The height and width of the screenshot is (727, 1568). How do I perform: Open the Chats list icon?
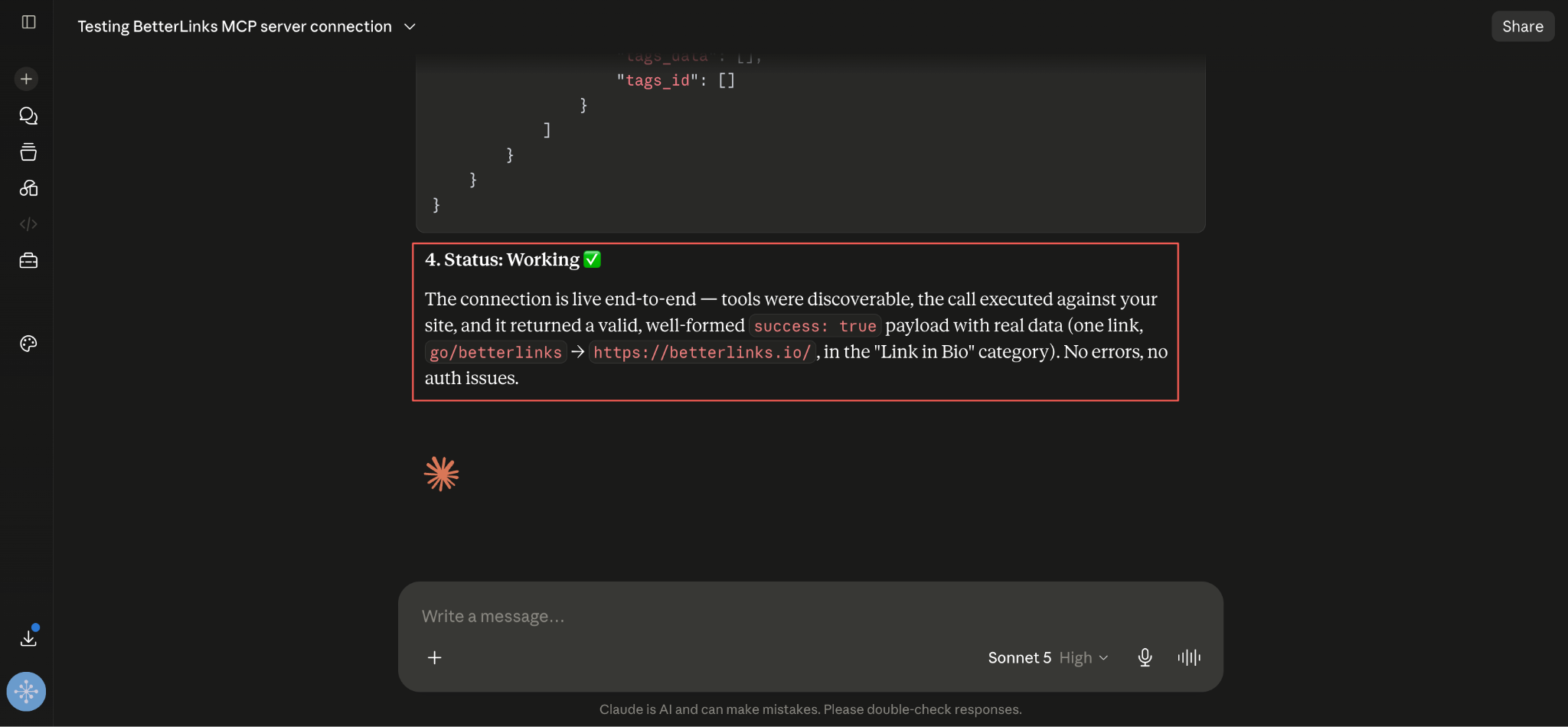point(28,116)
